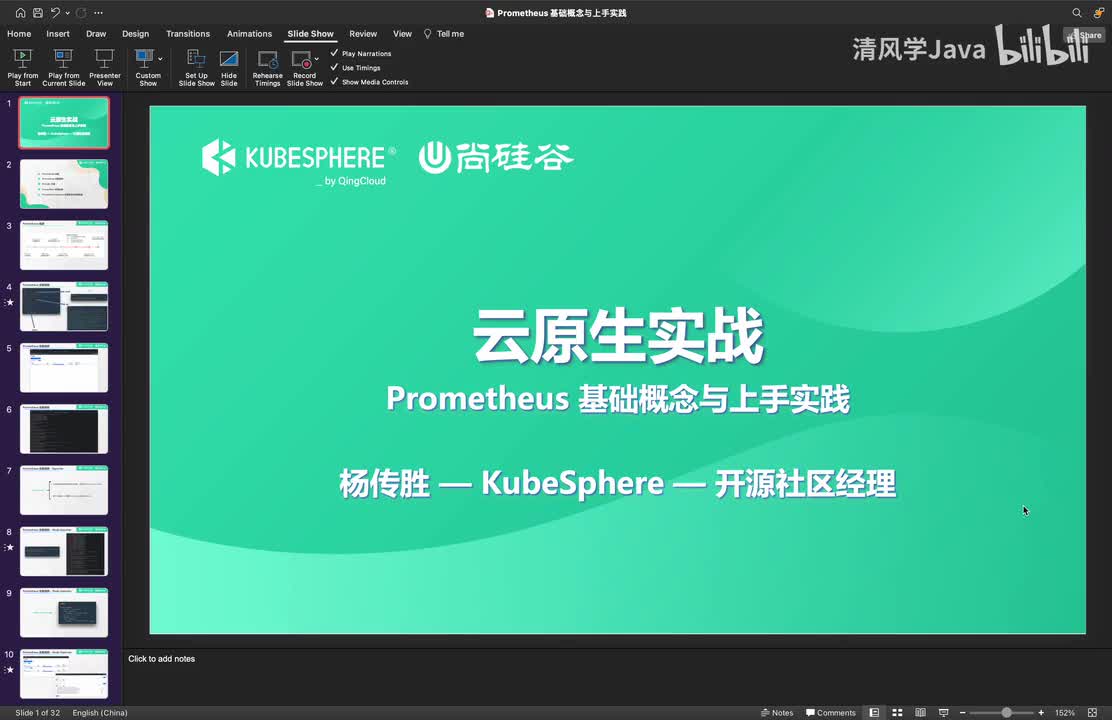Click the Custom Show icon
The image size is (1112, 720).
145,58
